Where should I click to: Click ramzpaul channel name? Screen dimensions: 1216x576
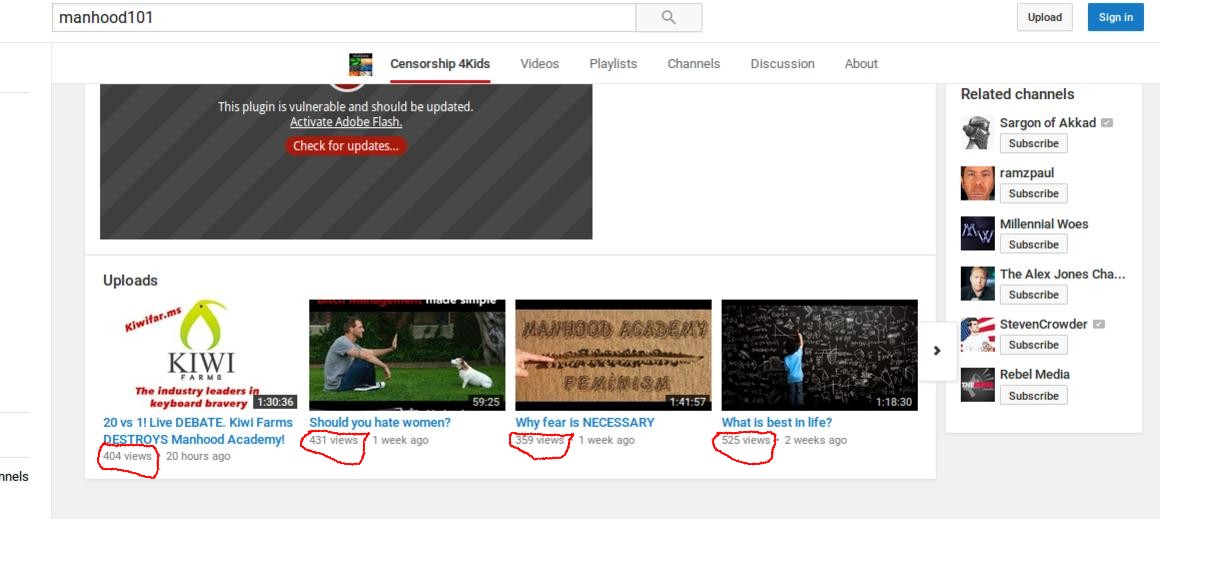click(x=1027, y=173)
